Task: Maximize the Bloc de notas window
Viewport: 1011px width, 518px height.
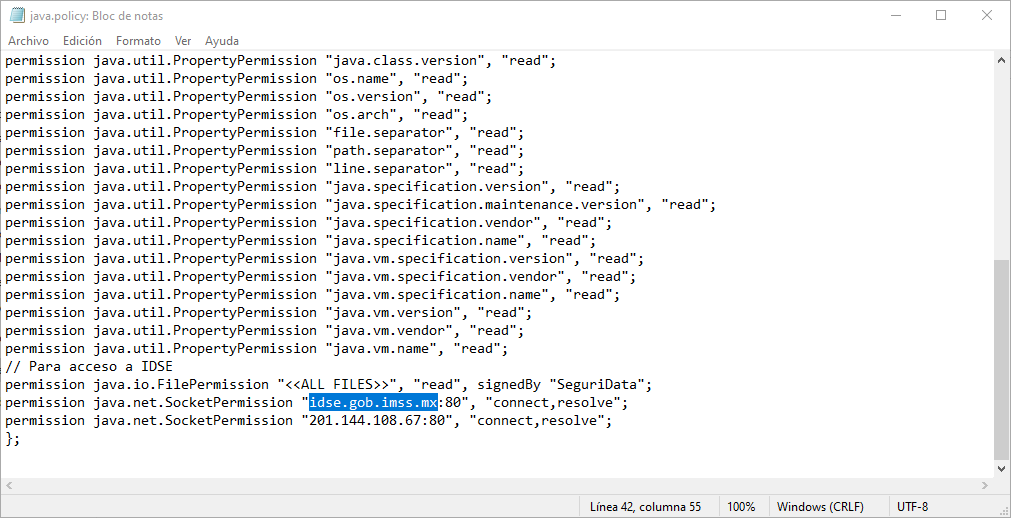Action: (941, 15)
